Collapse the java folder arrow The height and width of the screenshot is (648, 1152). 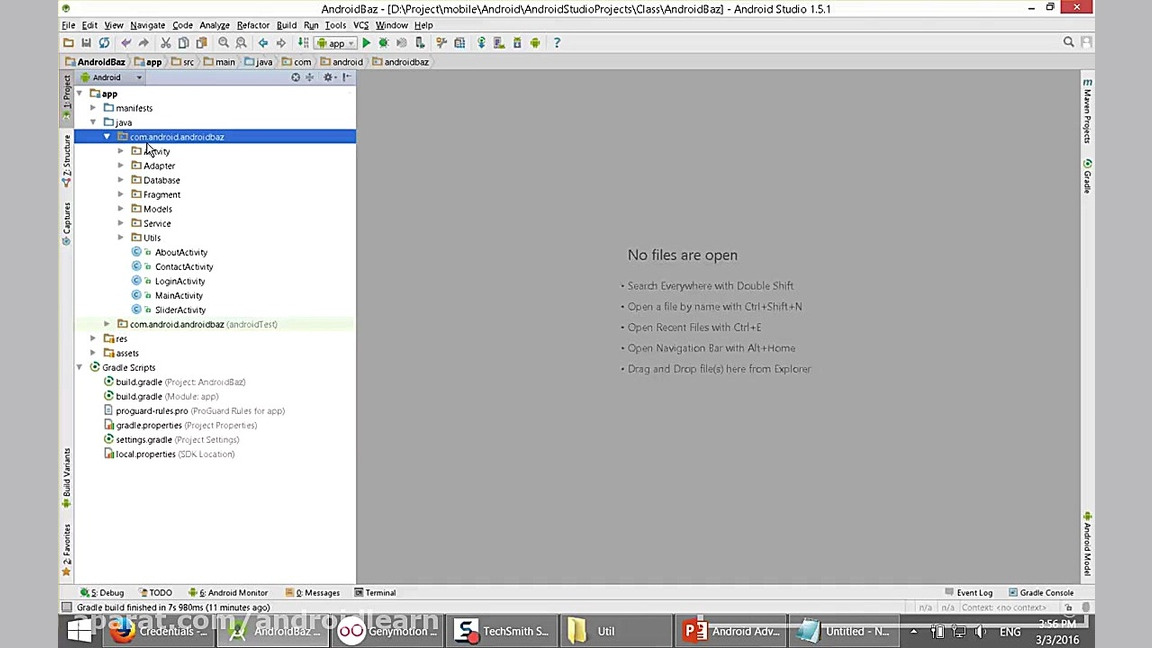(x=93, y=122)
